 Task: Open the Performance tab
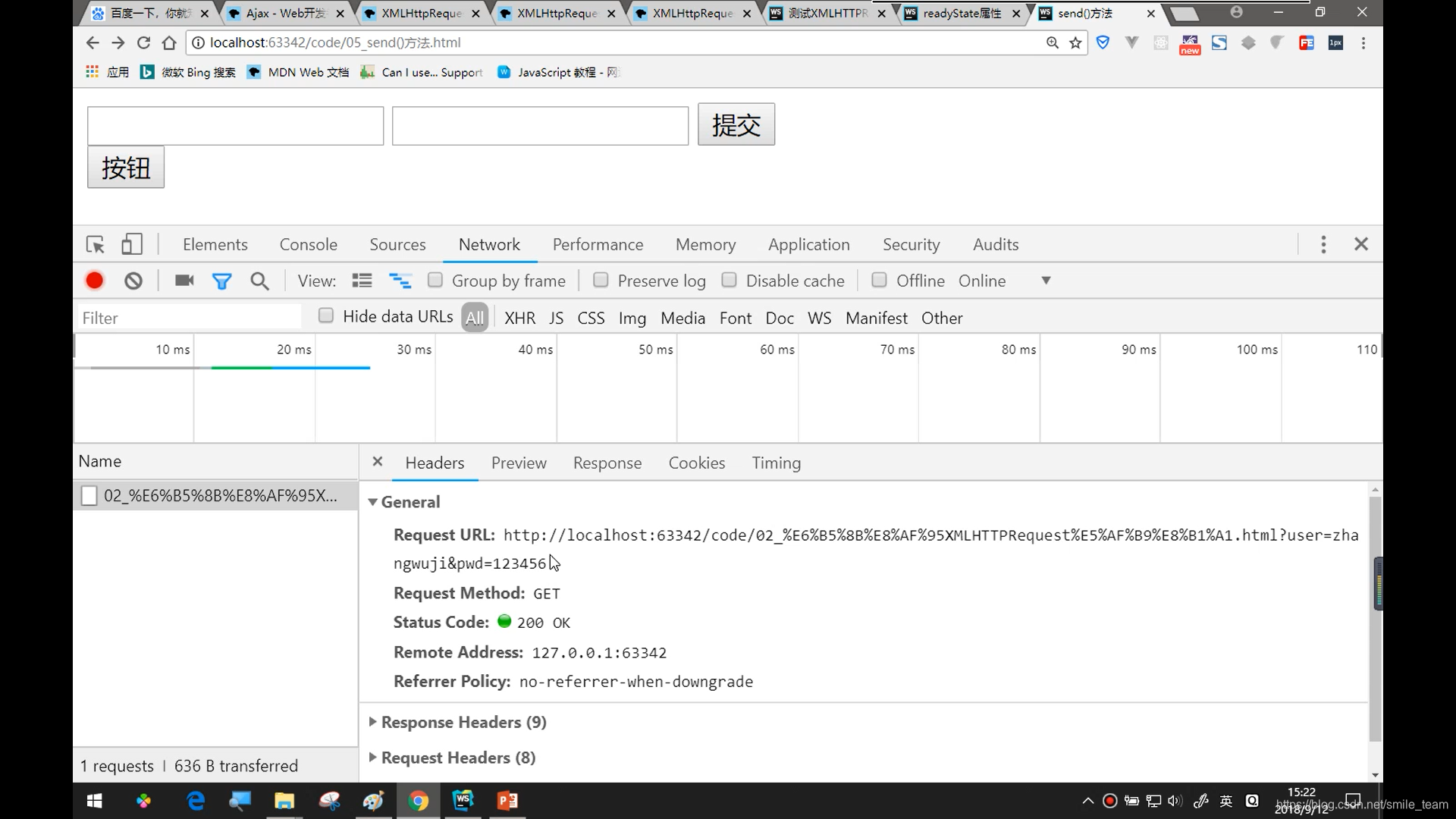click(598, 244)
